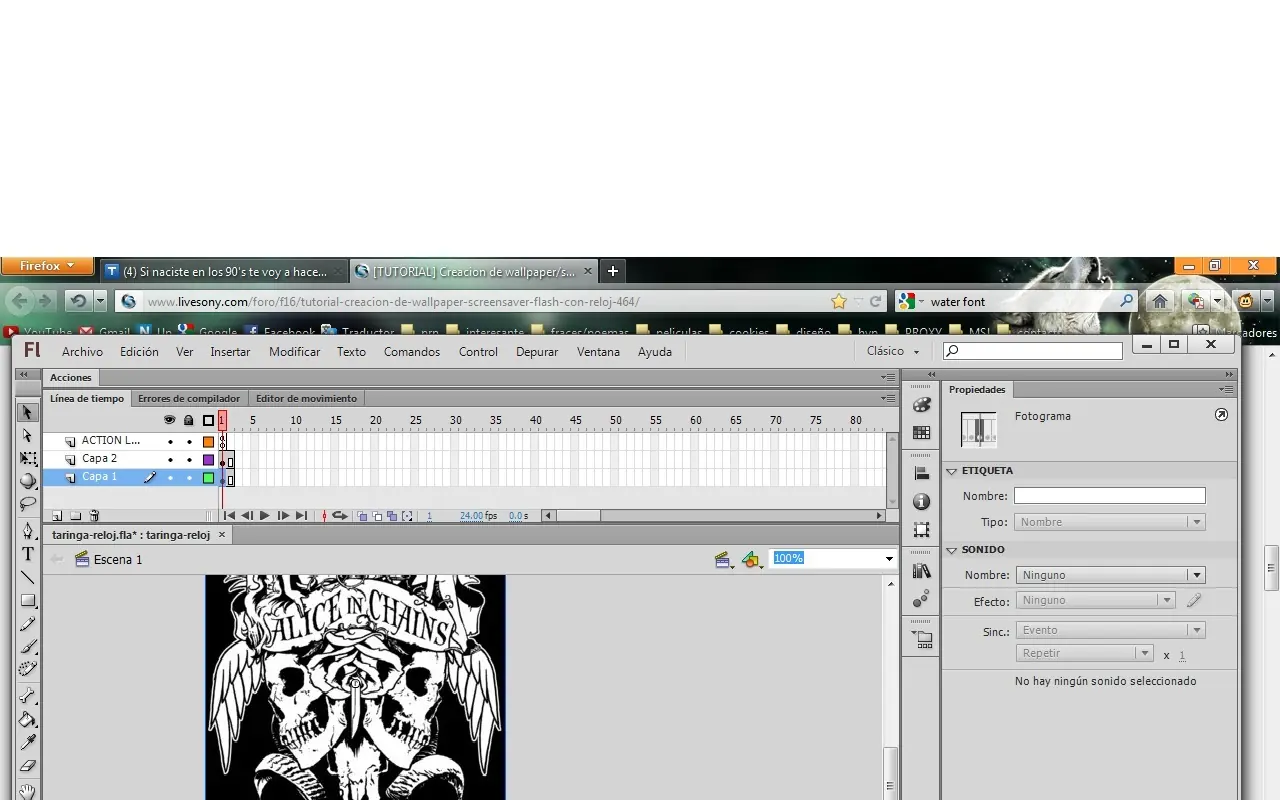Open the Transform panel icon
1280x800 pixels.
922,530
